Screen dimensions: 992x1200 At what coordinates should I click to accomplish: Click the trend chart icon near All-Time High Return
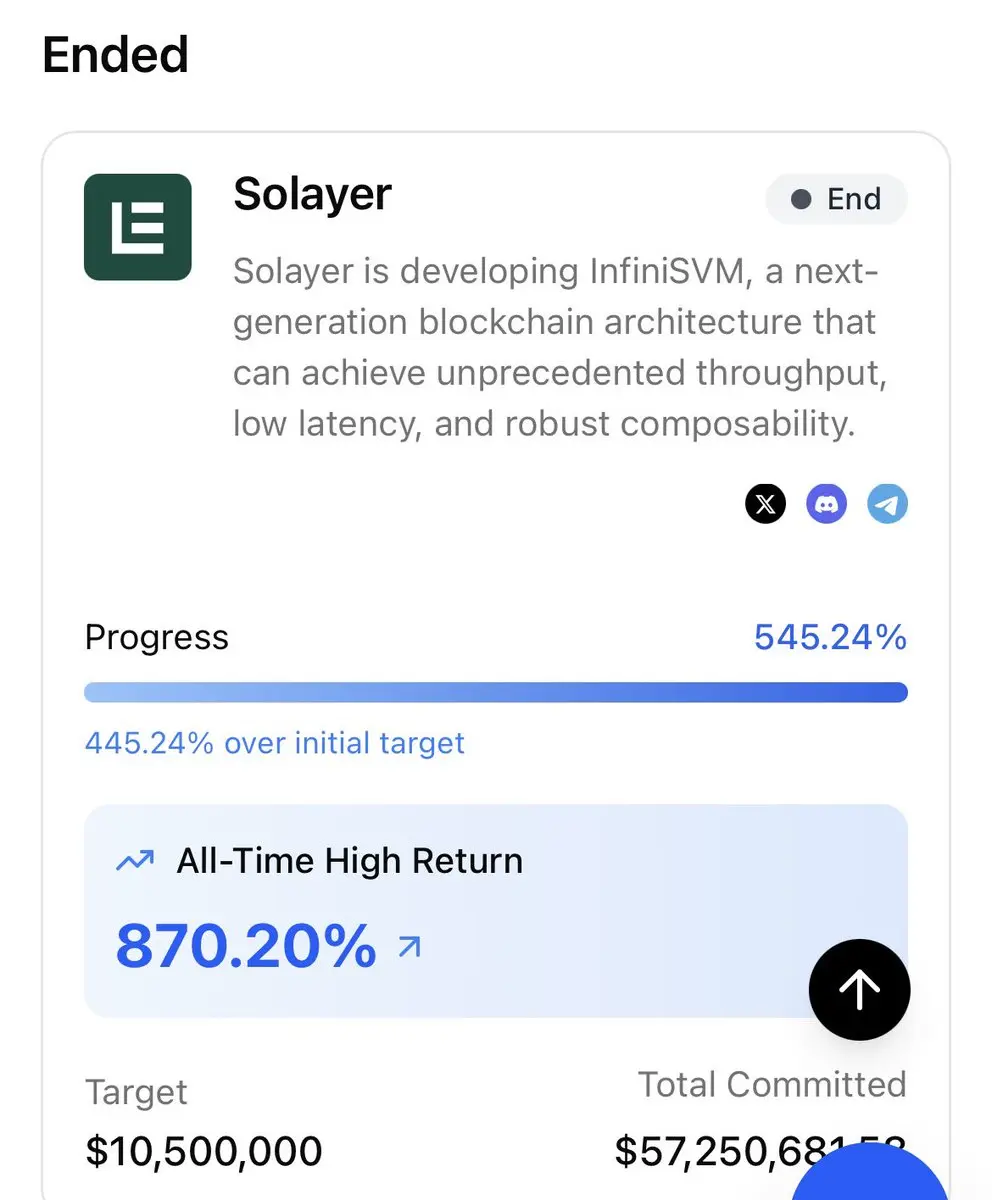click(134, 861)
